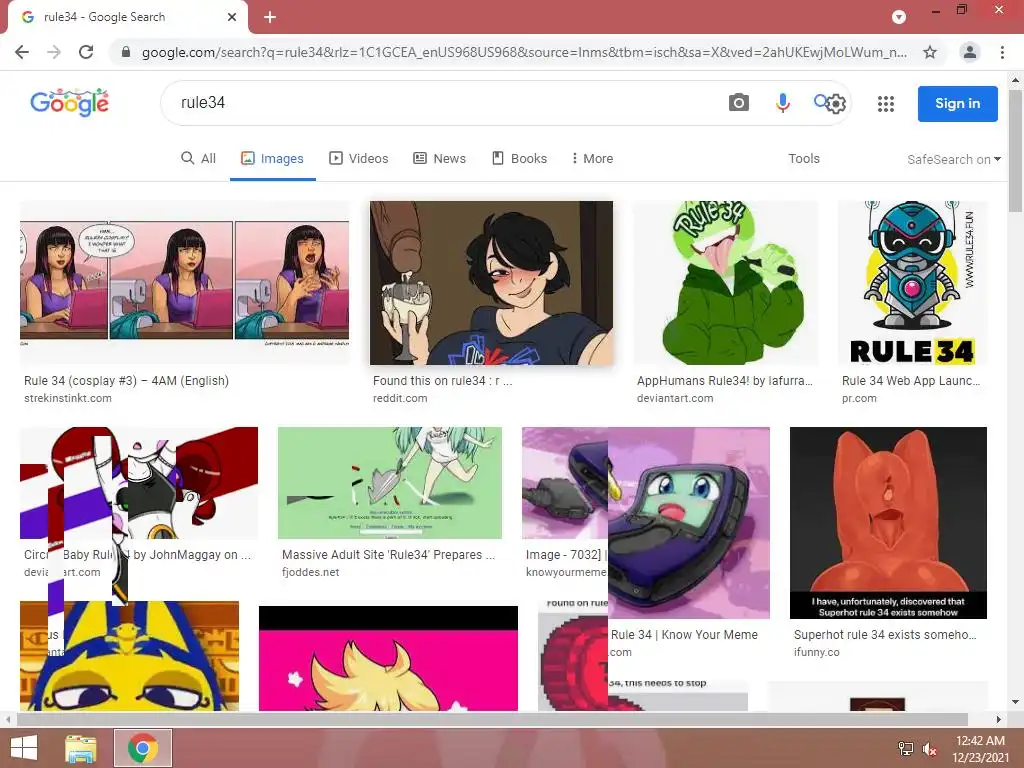Click the vertical scrollbar up arrow

[x=1016, y=80]
